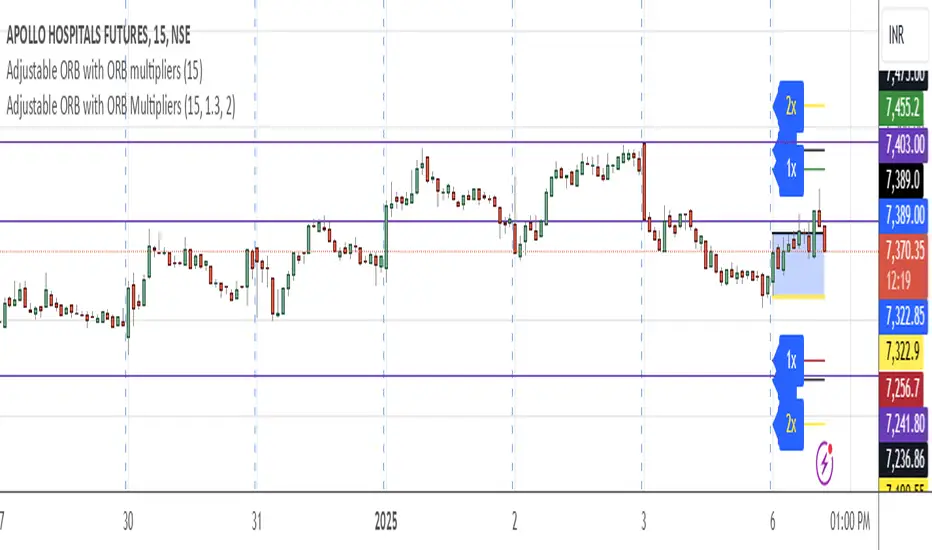
Task: Click the blue 7,389.00 price label
Action: tap(904, 216)
